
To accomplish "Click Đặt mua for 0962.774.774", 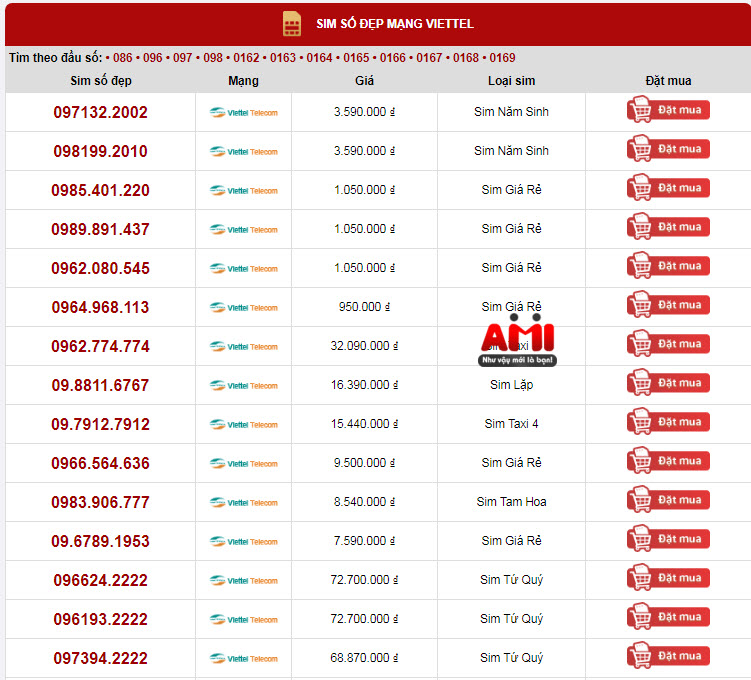I will click(x=668, y=344).
